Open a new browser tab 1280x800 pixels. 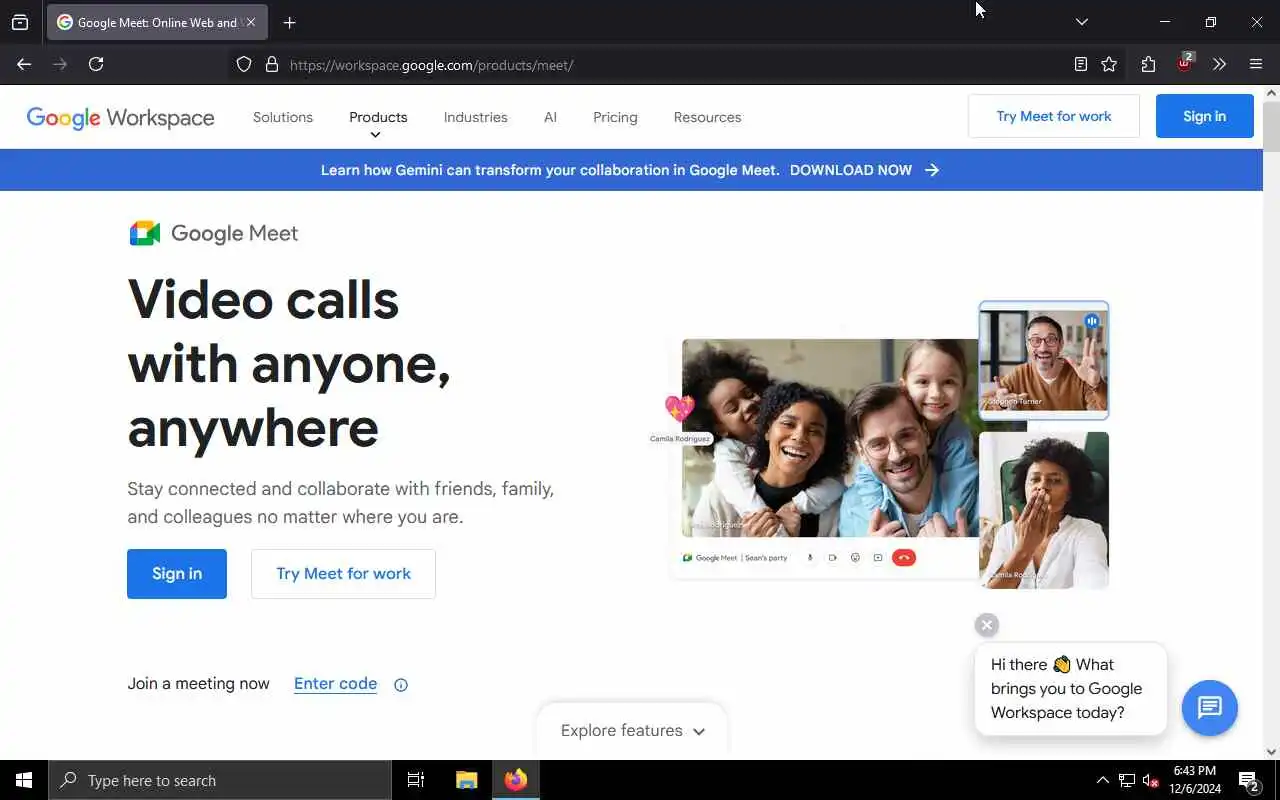[x=289, y=22]
